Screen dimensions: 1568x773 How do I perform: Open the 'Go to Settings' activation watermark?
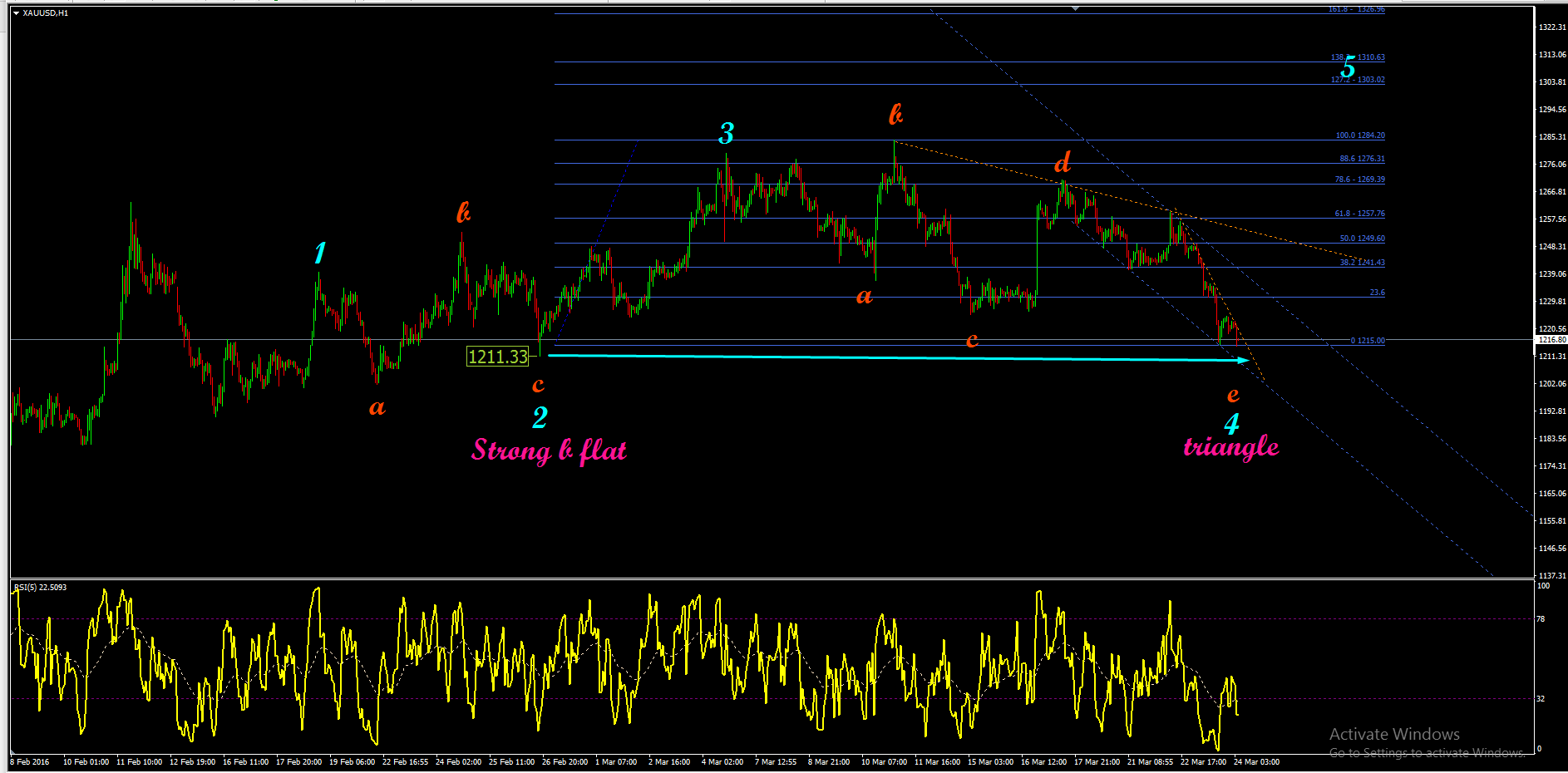click(x=1427, y=753)
